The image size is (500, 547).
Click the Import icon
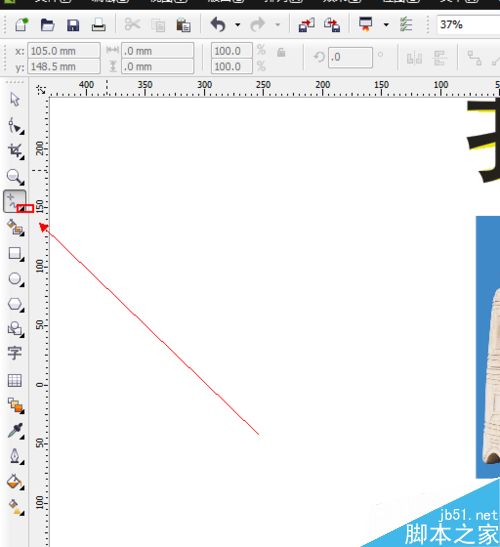pyautogui.click(x=307, y=25)
